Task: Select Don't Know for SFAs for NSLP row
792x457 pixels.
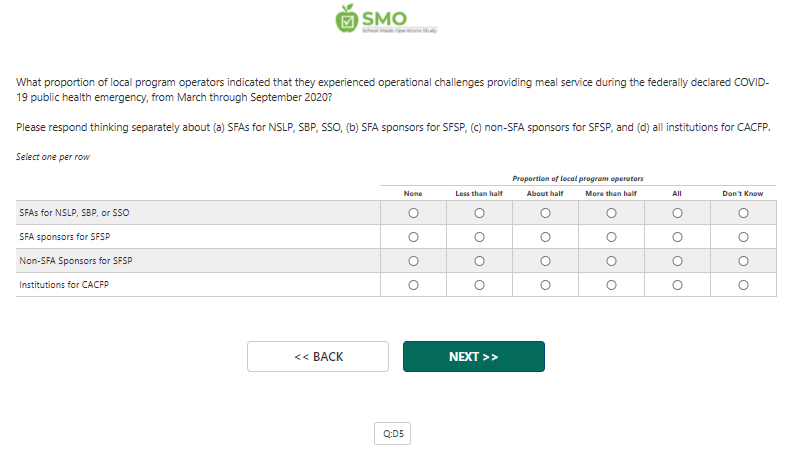Action: [x=743, y=213]
